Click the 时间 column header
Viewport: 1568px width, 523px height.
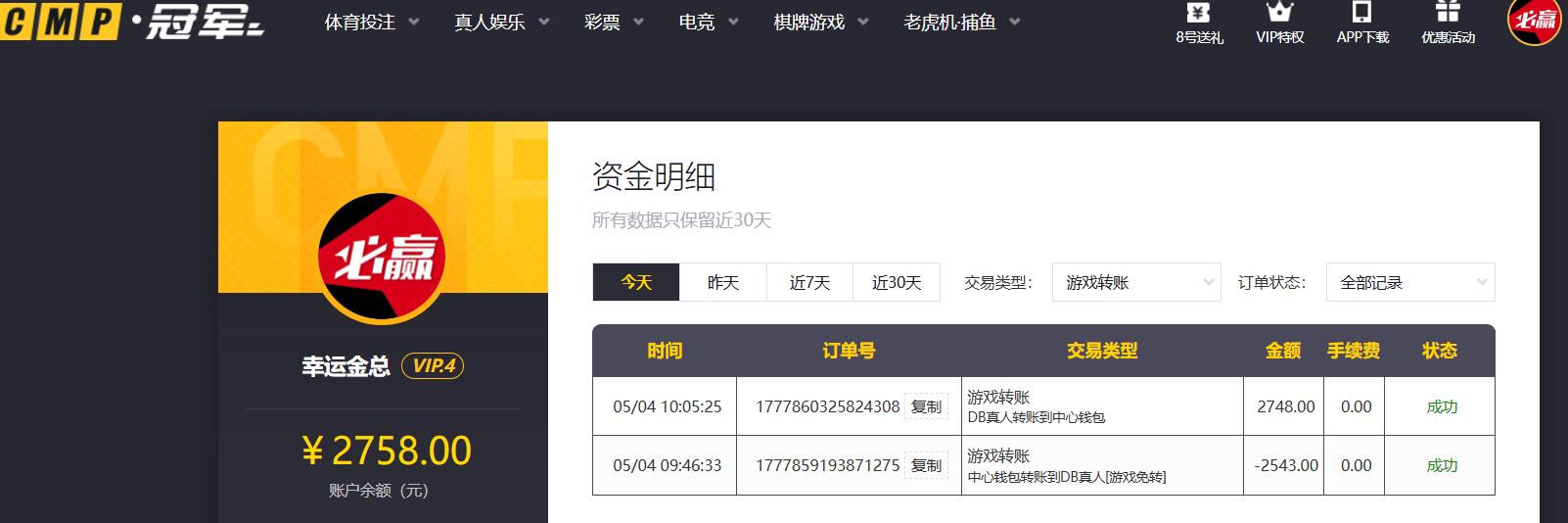(665, 351)
